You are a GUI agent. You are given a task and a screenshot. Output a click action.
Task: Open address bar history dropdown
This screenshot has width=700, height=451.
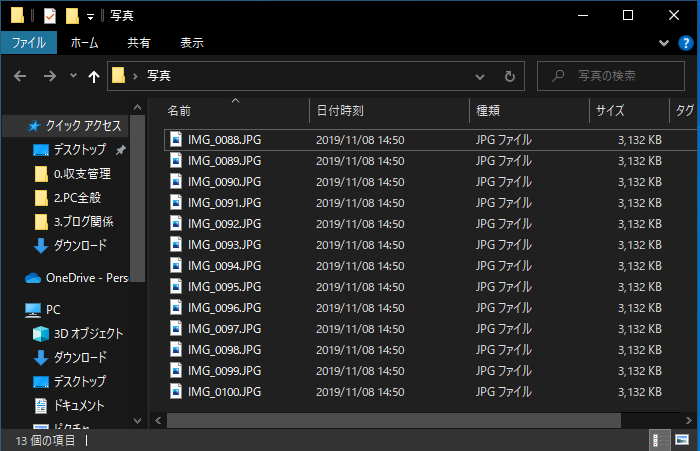click(481, 76)
